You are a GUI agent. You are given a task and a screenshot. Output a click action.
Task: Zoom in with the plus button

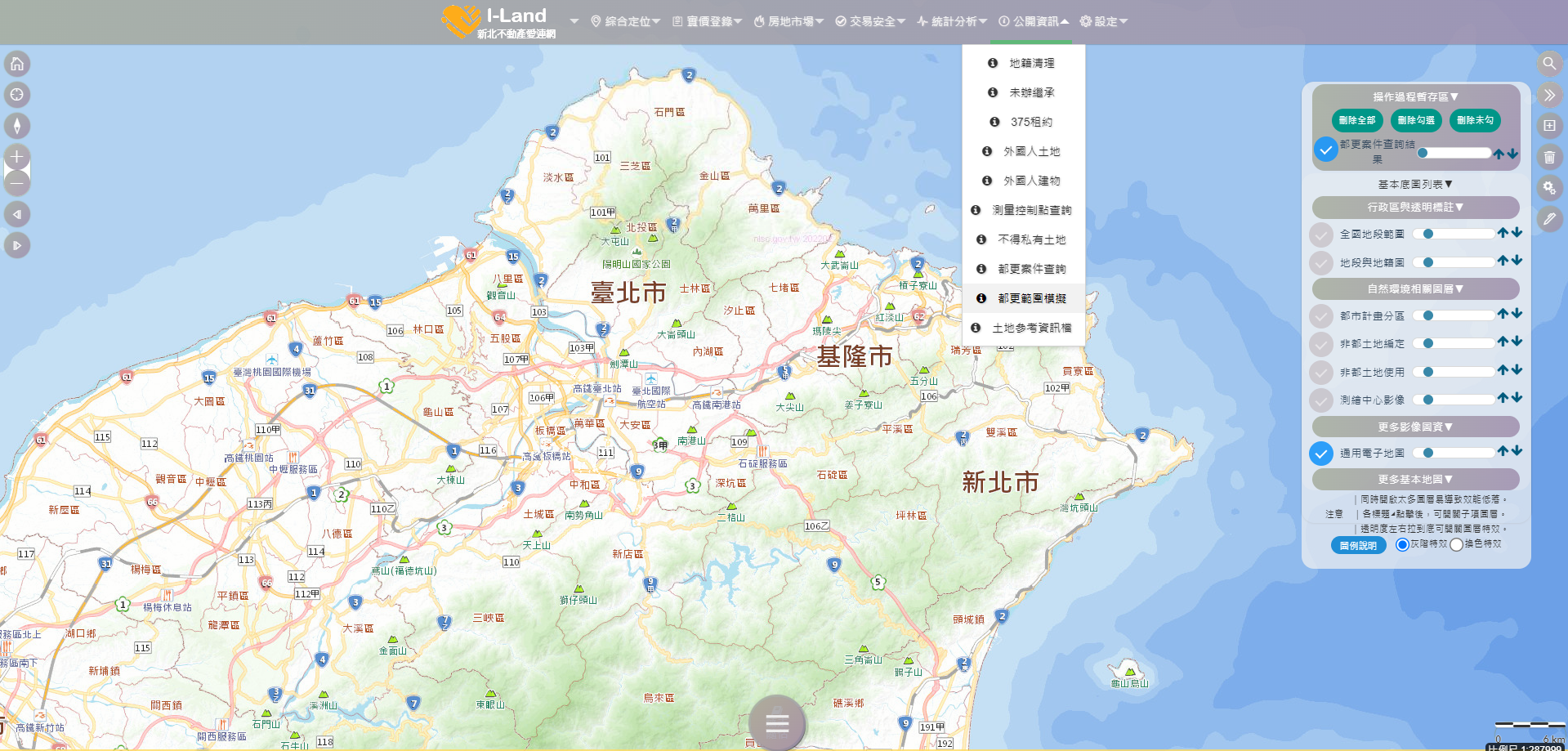click(17, 157)
